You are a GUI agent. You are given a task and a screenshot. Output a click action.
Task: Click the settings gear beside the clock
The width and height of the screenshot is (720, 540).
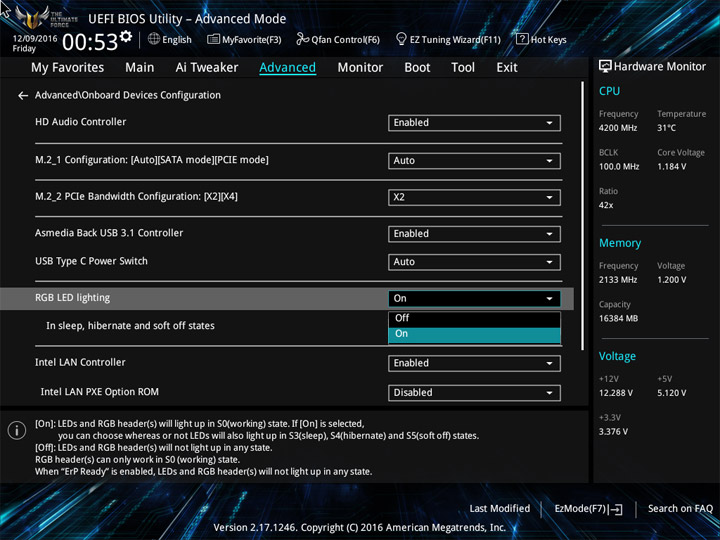[x=126, y=36]
